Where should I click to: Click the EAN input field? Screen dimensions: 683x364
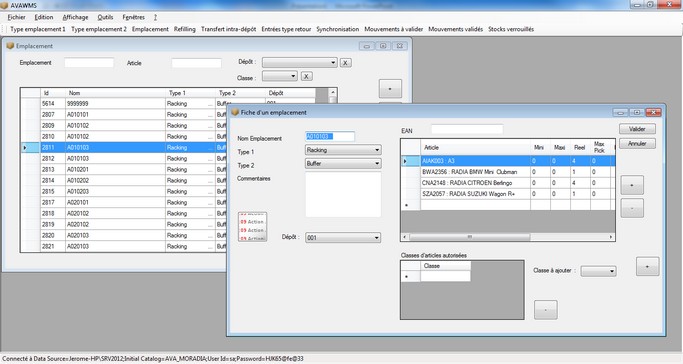point(467,129)
